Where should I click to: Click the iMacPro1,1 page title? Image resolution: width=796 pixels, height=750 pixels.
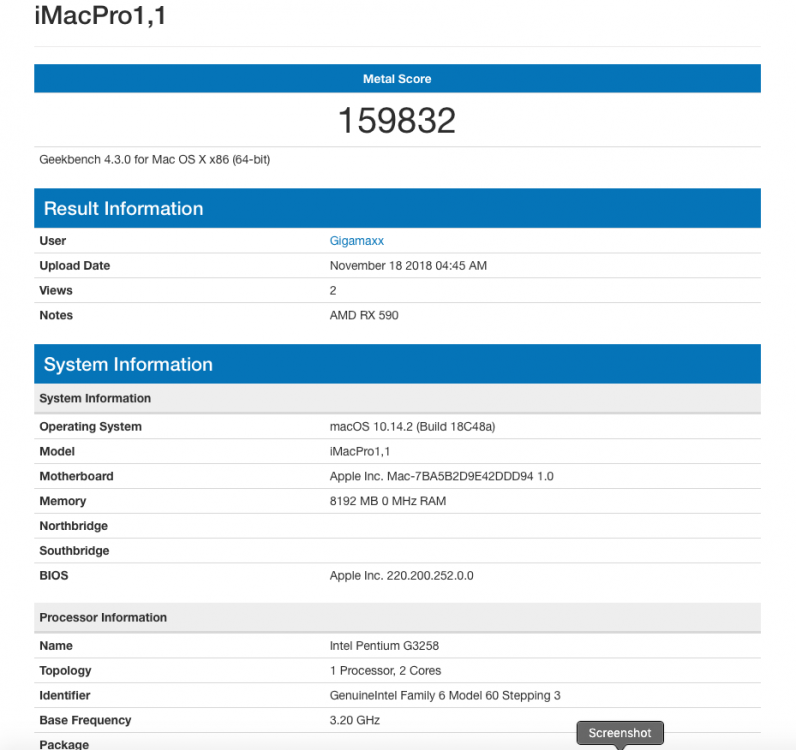coord(100,15)
